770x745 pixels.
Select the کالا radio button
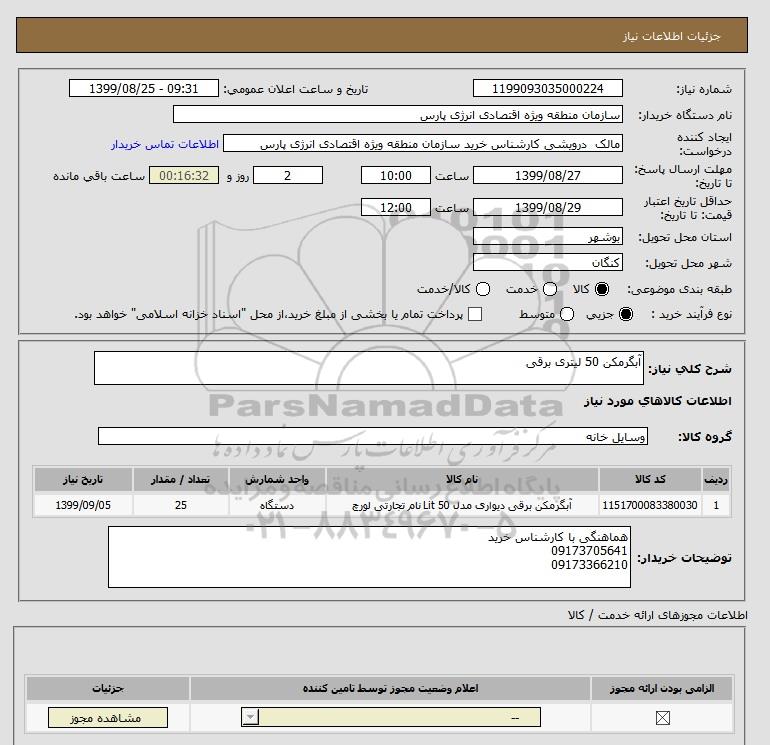click(602, 289)
